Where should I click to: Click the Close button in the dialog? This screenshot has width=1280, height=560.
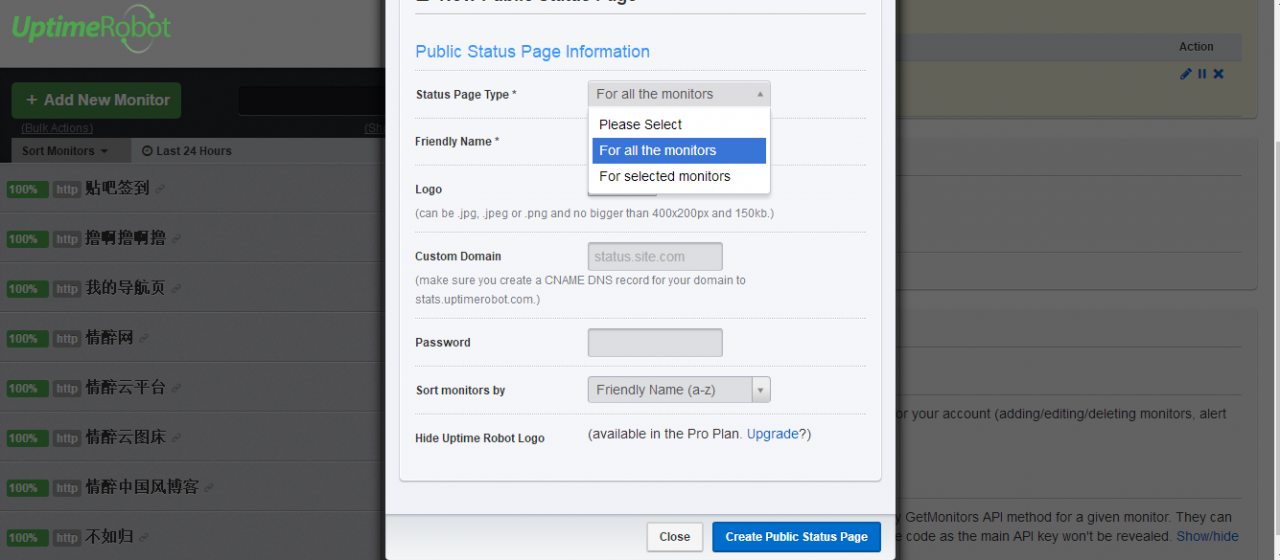(x=675, y=537)
